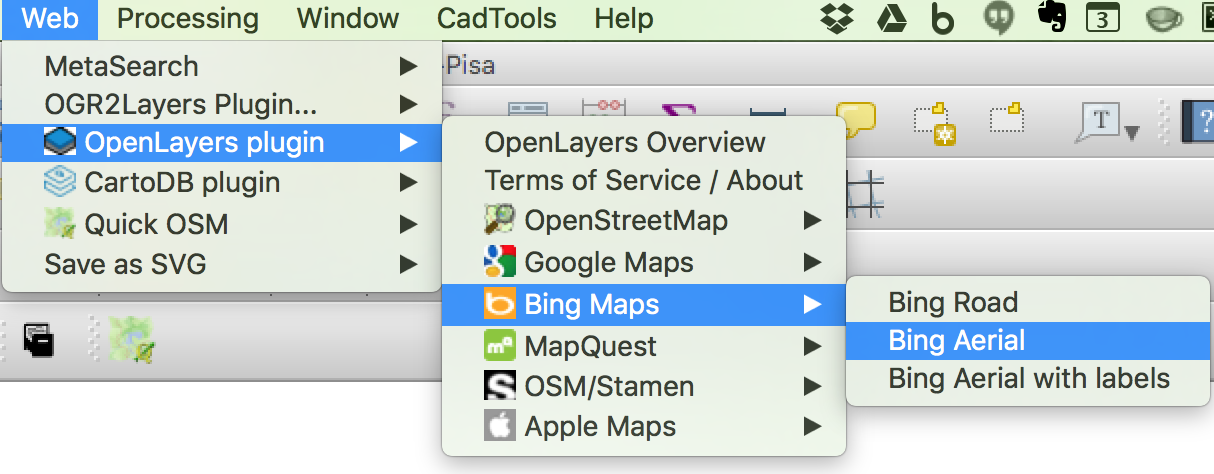
Task: Select MetaSearch menu entry
Action: coord(222,66)
